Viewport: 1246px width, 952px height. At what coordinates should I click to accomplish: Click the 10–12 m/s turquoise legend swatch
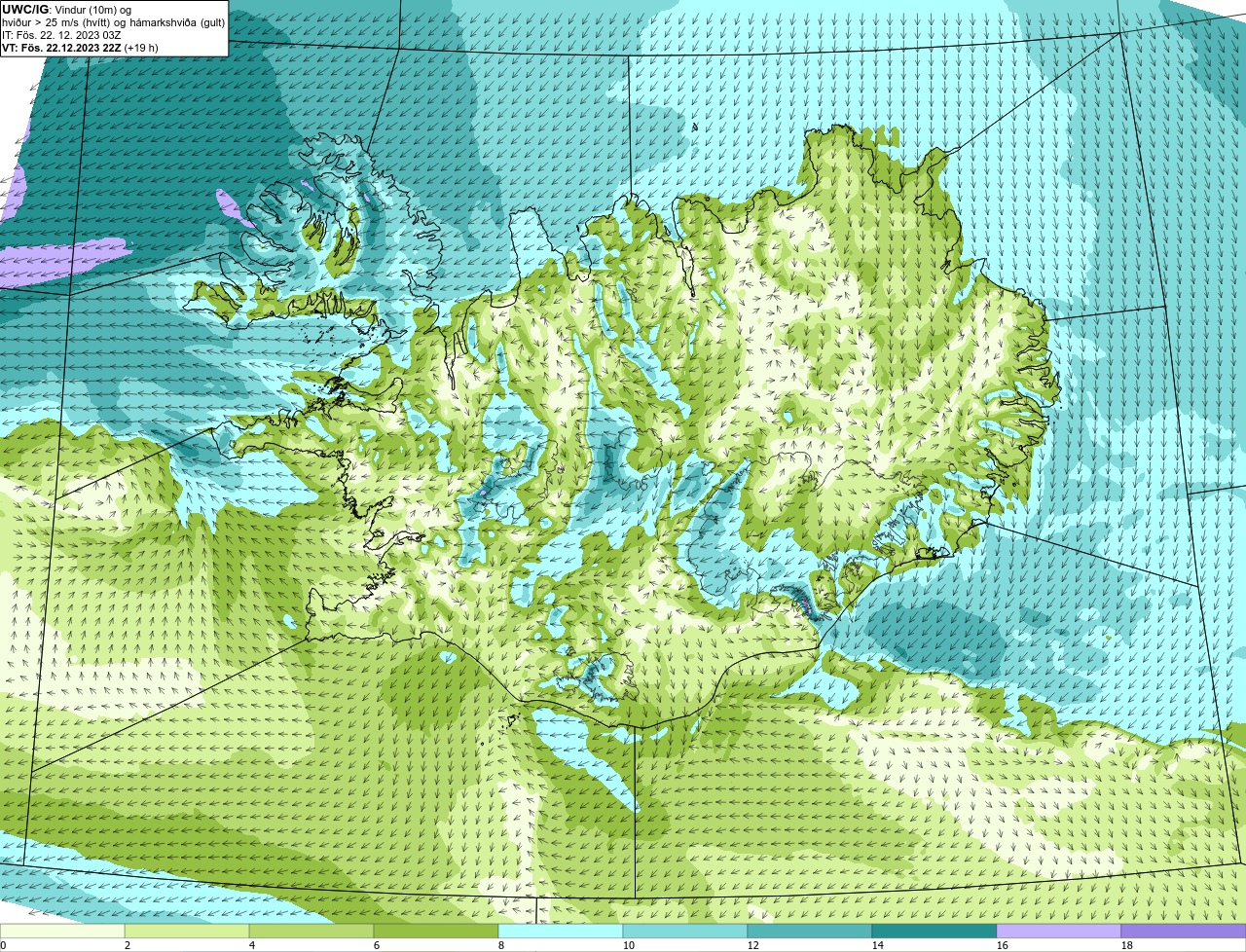685,932
